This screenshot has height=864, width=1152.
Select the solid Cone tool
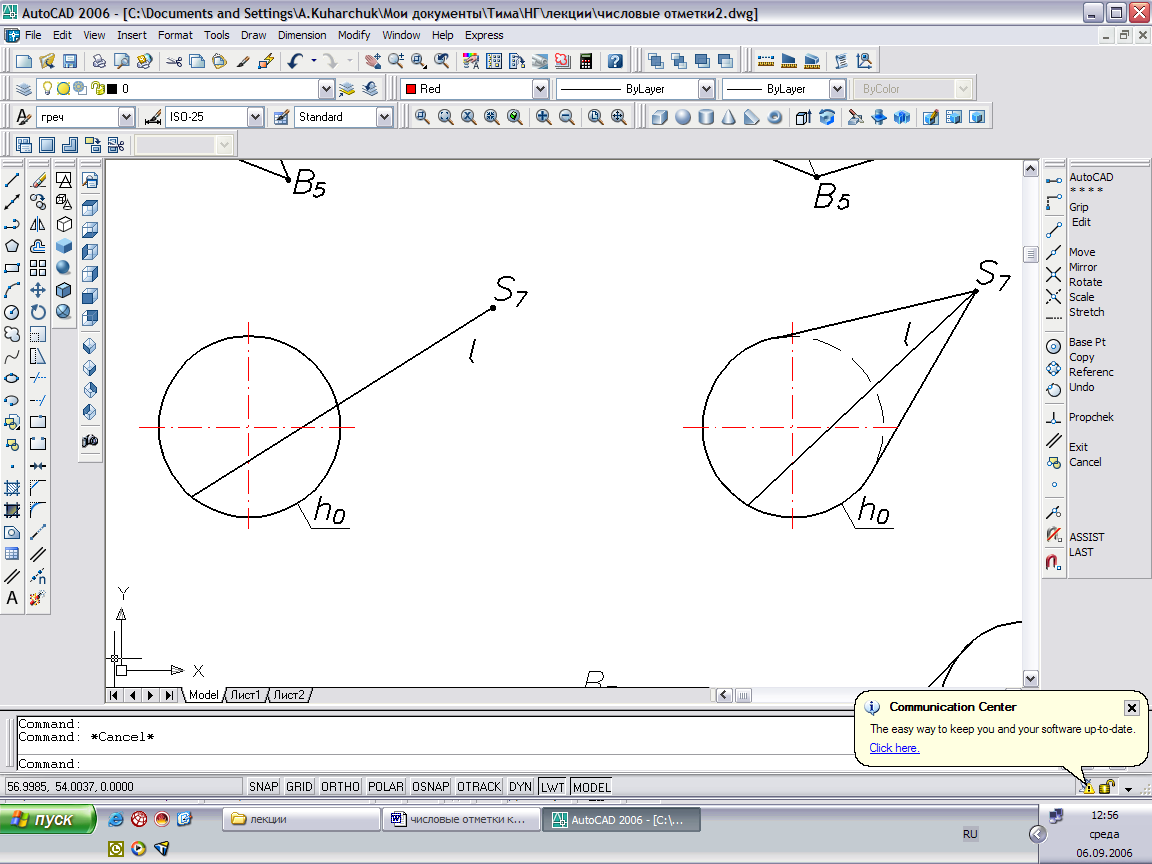click(729, 117)
